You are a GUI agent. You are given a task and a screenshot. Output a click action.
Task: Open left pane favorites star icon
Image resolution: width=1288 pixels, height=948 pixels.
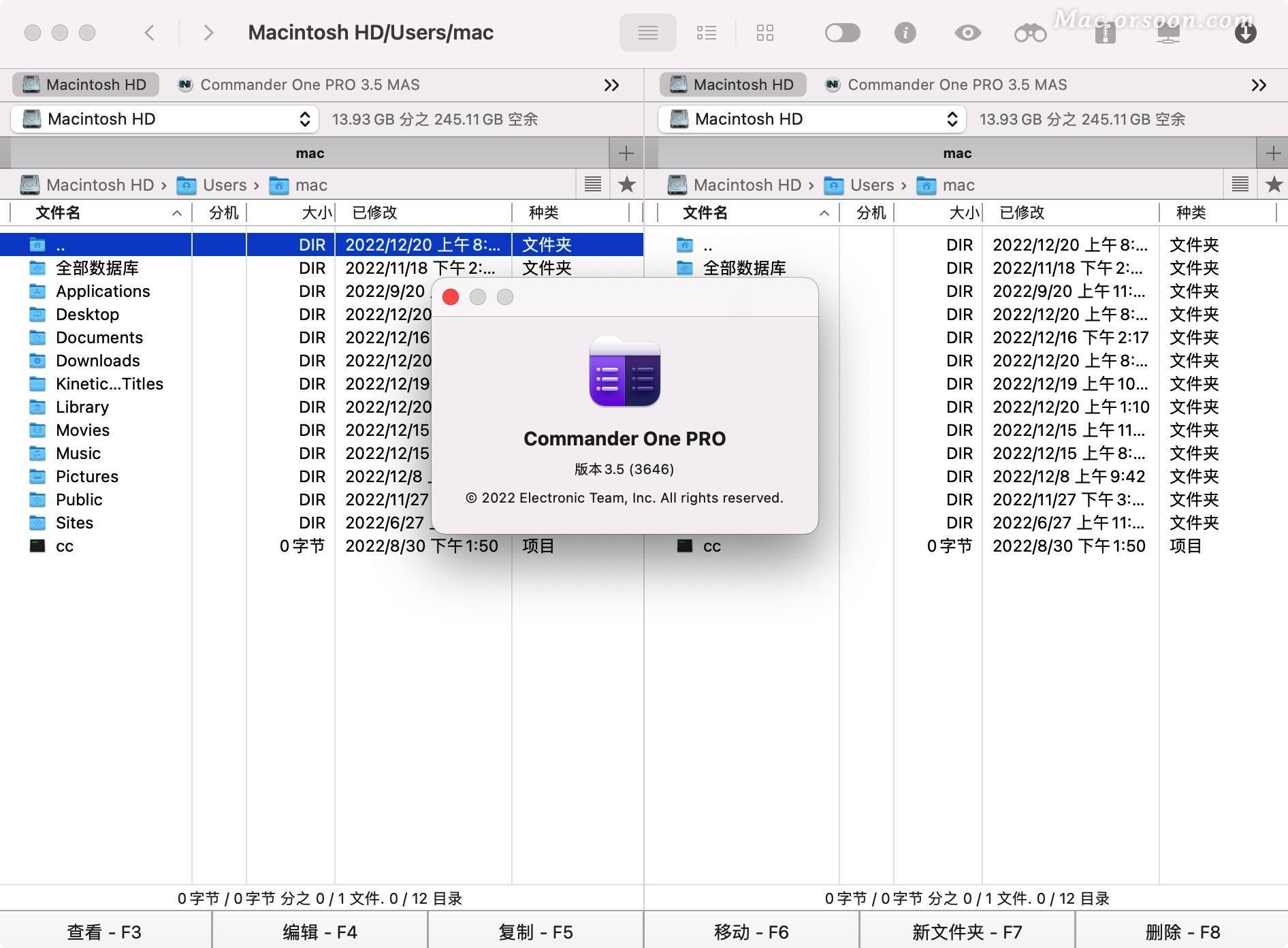(627, 184)
